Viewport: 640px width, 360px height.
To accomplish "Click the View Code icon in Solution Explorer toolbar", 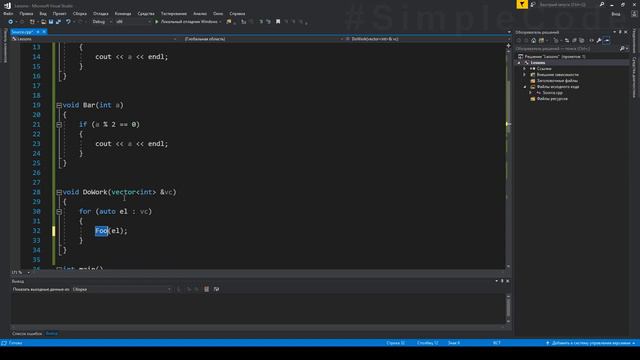I will 591,40.
